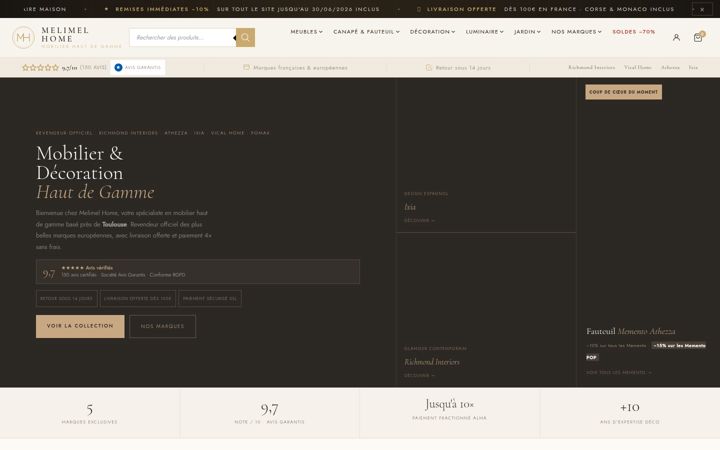This screenshot has width=720, height=450.
Task: Click the Revendeur officiel brands line
Action: pyautogui.click(x=152, y=133)
